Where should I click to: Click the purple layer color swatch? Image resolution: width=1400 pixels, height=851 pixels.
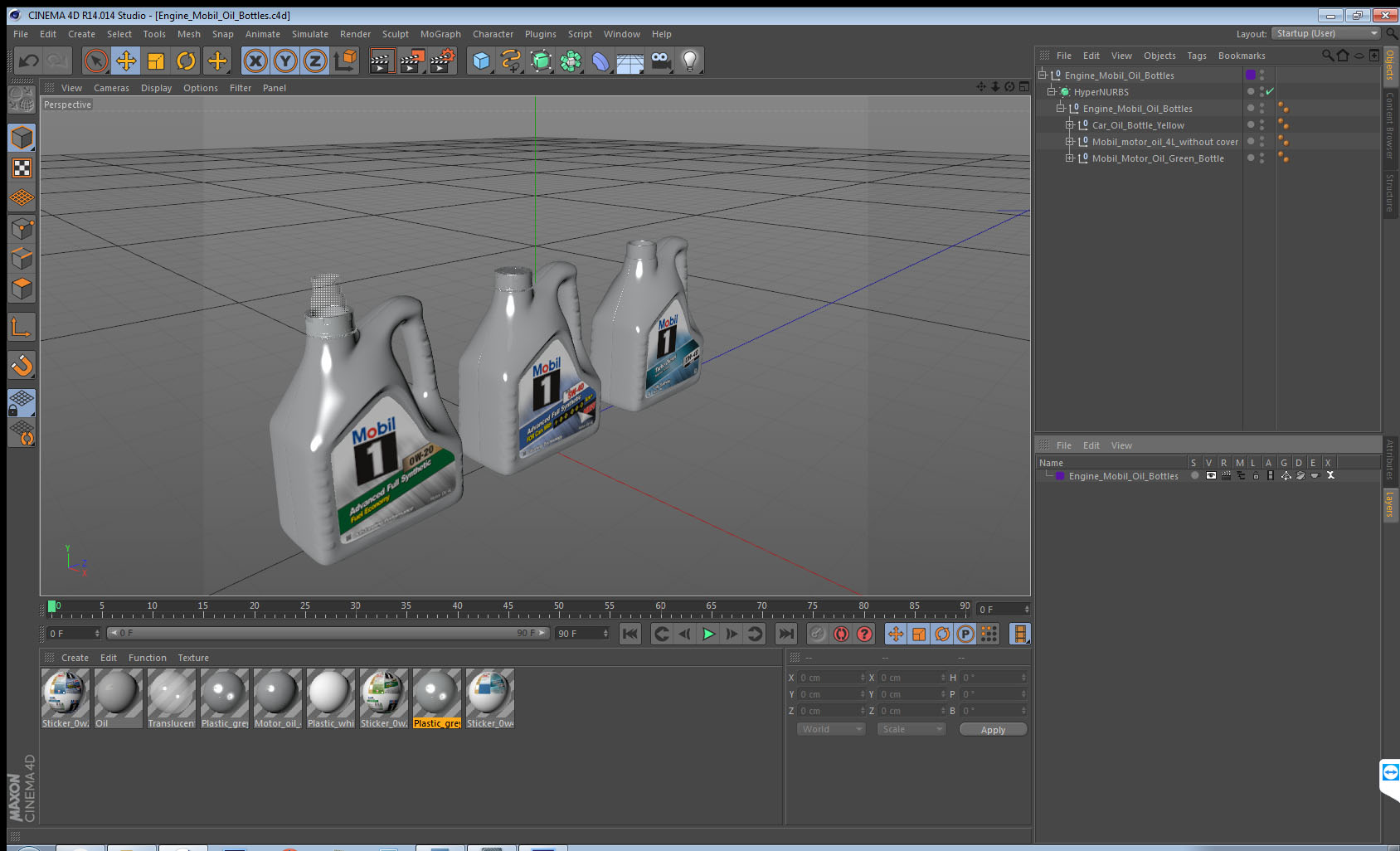pos(1060,475)
